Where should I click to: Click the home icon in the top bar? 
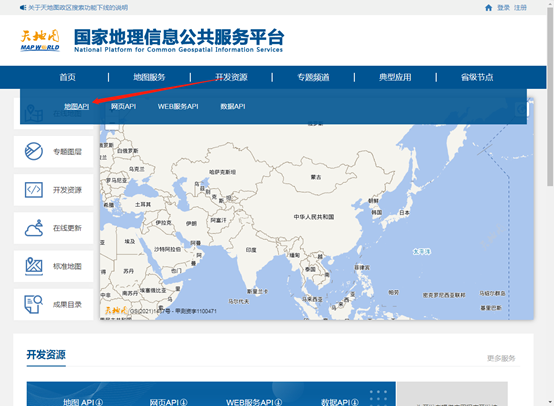click(x=488, y=8)
